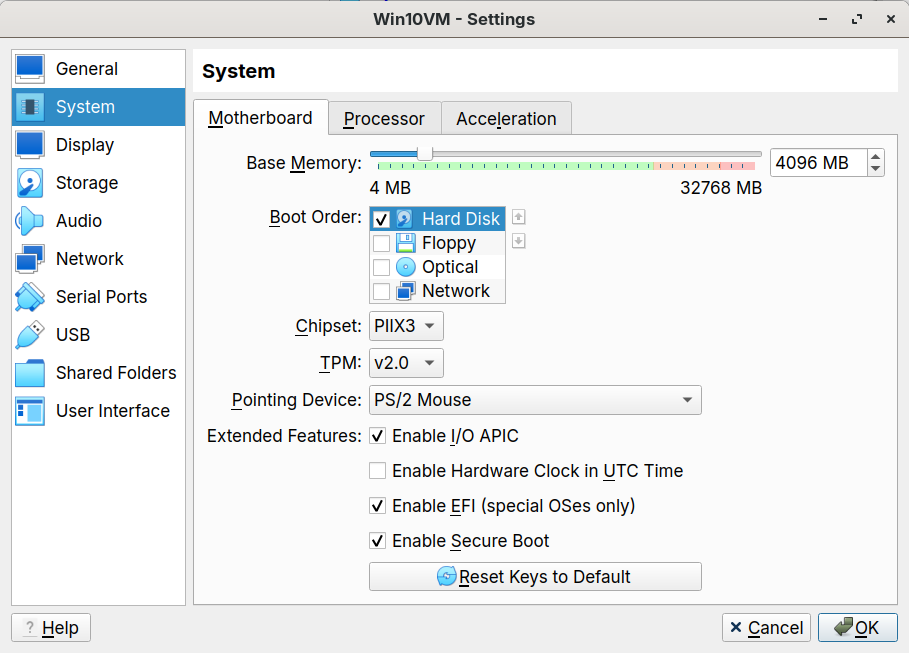The width and height of the screenshot is (909, 653).
Task: Select the Display category icon
Action: [x=30, y=145]
